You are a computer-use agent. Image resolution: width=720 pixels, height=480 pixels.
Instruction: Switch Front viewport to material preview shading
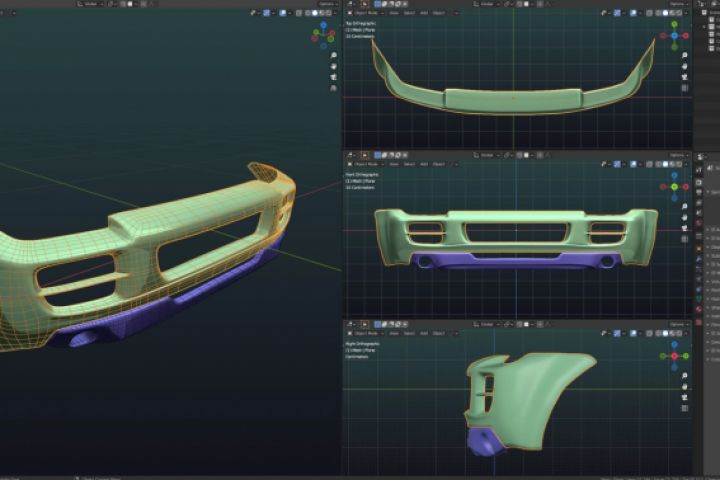(x=673, y=164)
